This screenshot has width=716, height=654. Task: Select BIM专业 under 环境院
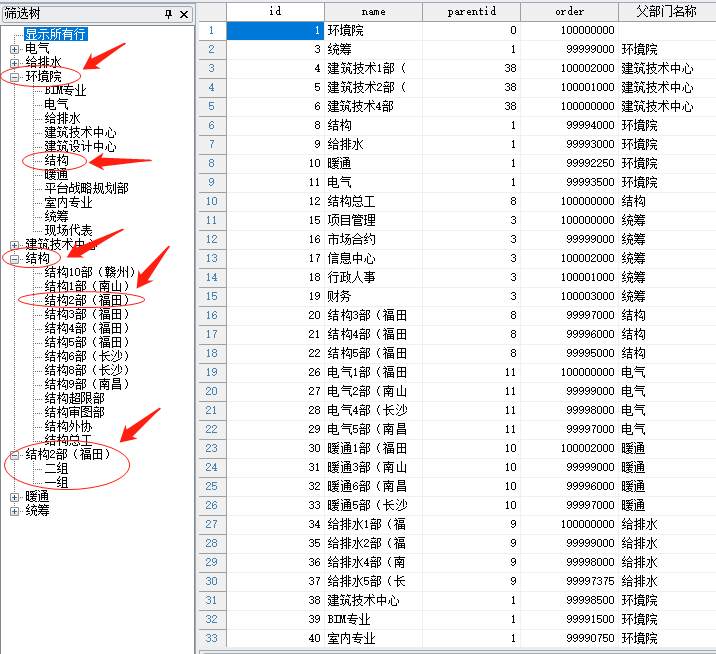65,90
